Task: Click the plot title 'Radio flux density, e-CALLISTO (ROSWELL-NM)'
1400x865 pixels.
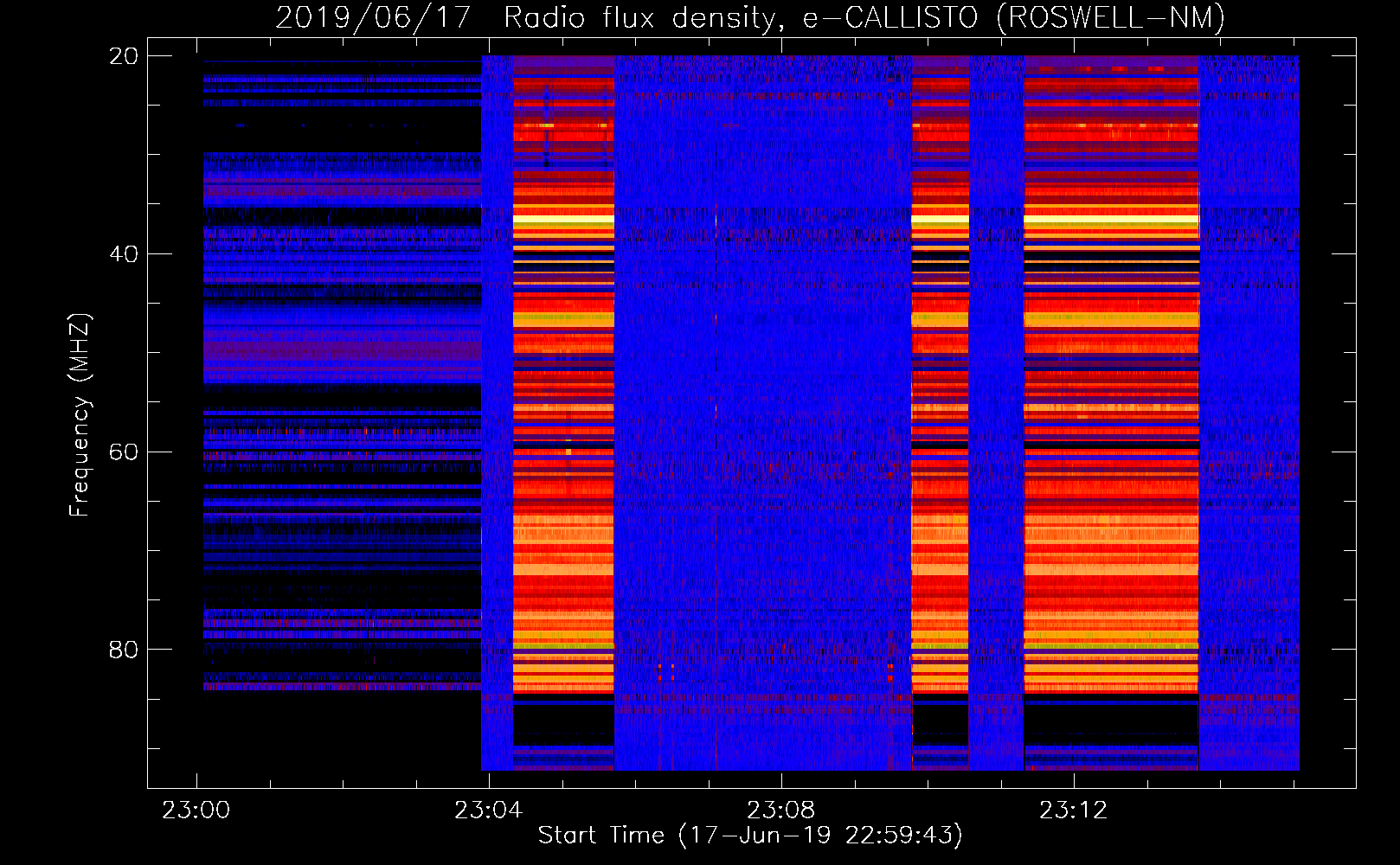Action: click(x=864, y=18)
